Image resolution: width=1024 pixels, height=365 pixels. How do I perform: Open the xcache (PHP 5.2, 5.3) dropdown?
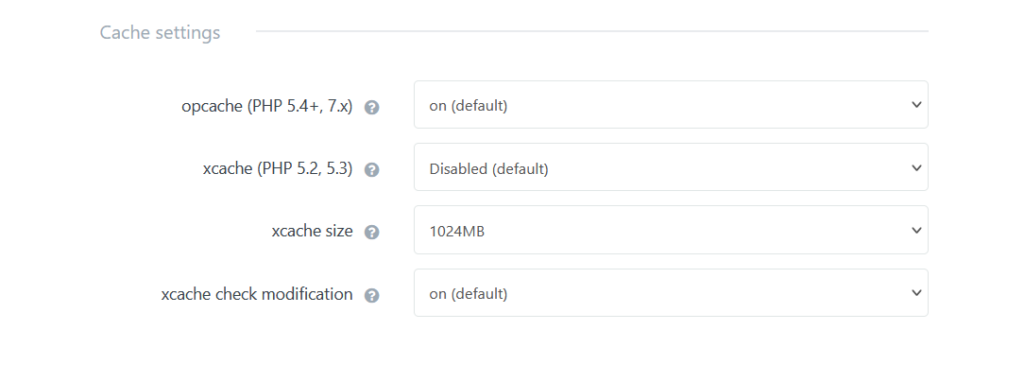click(x=671, y=167)
